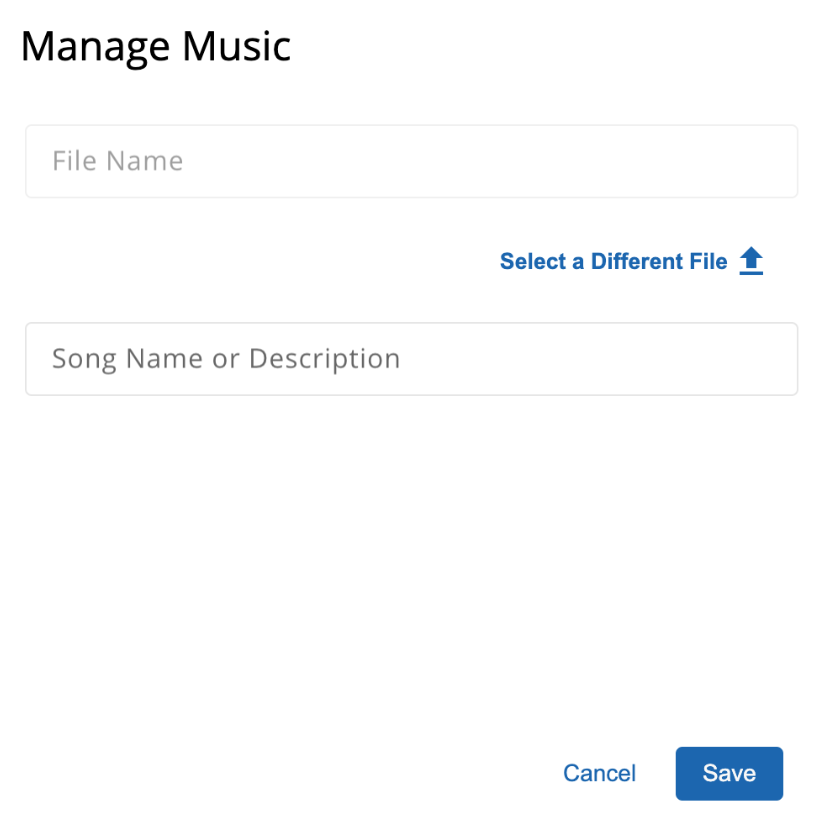Click the Cancel link
The width and height of the screenshot is (819, 823).
point(600,773)
